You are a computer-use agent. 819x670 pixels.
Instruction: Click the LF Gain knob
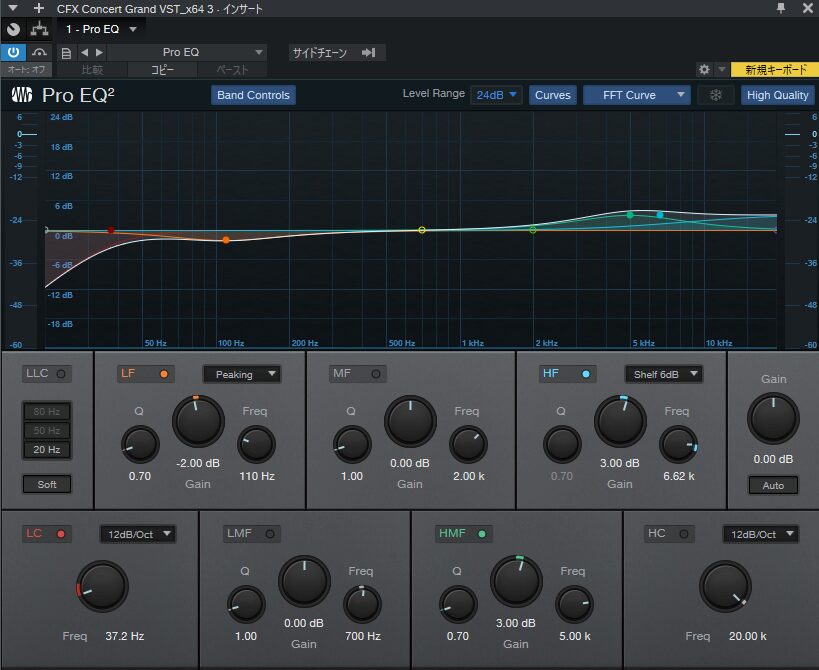click(x=198, y=421)
